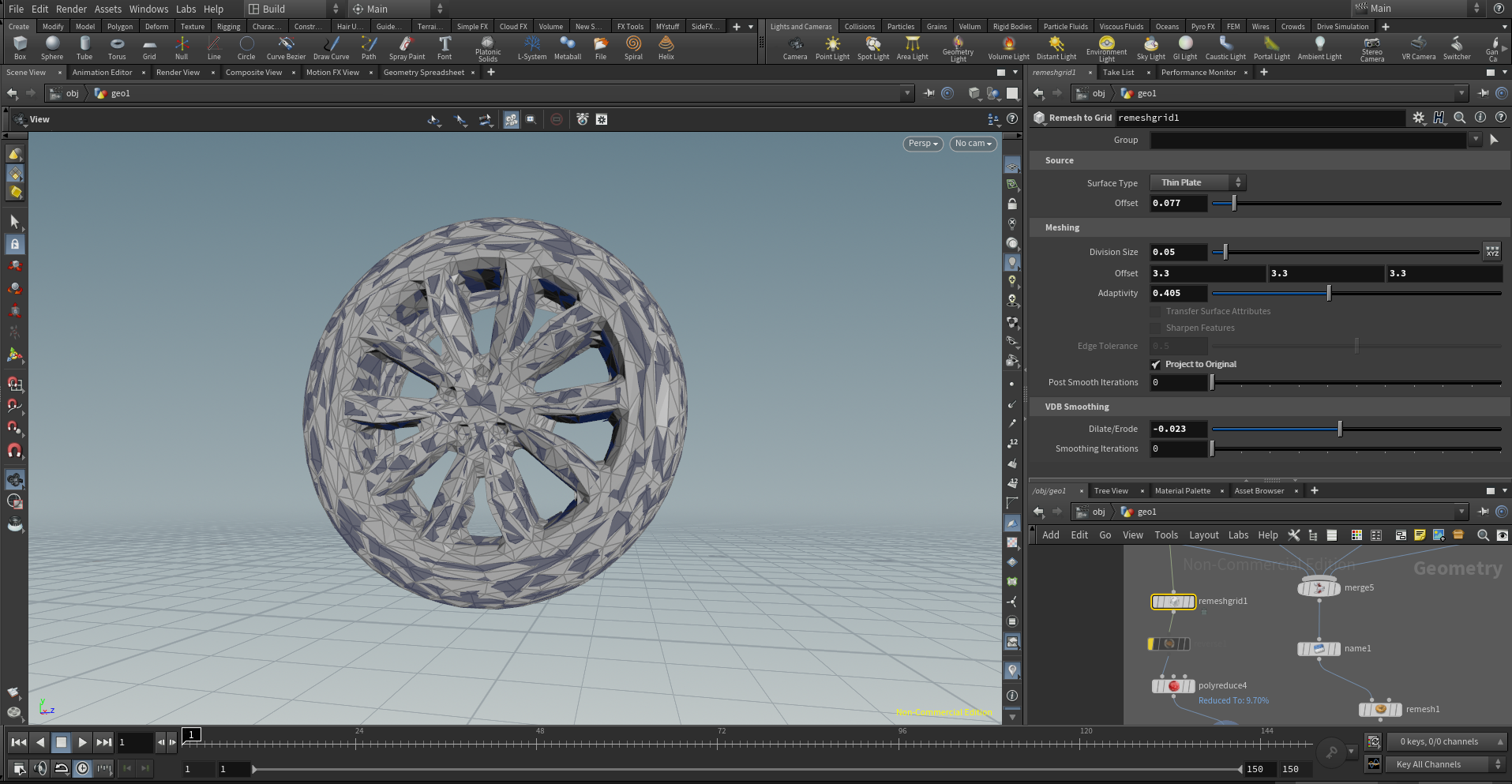Switch to the Take List tab
Viewport: 1512px width, 784px height.
[1118, 73]
